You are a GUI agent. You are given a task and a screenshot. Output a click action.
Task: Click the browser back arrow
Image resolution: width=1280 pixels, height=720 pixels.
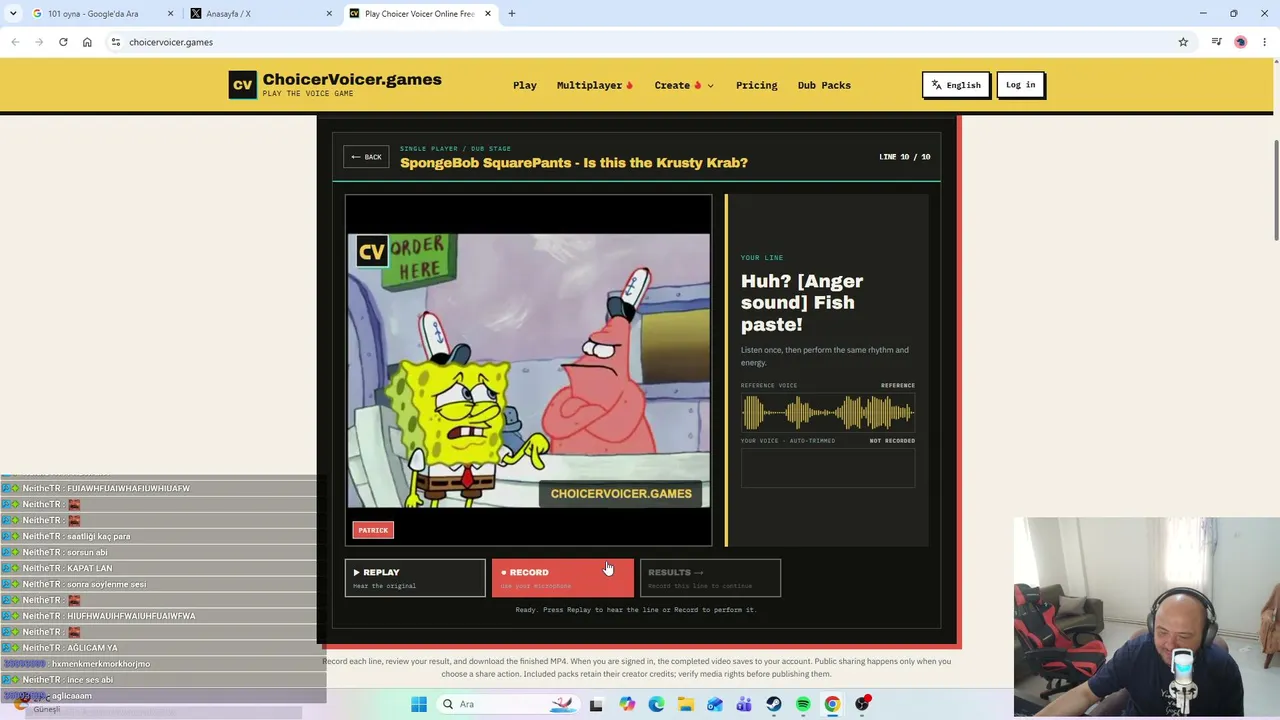pyautogui.click(x=15, y=42)
